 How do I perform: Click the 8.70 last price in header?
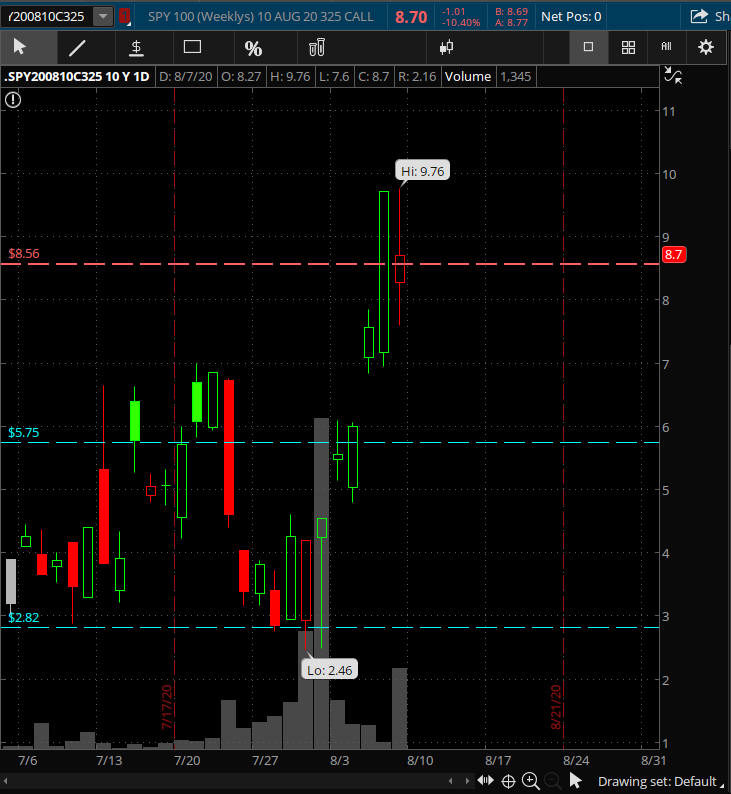pos(411,17)
